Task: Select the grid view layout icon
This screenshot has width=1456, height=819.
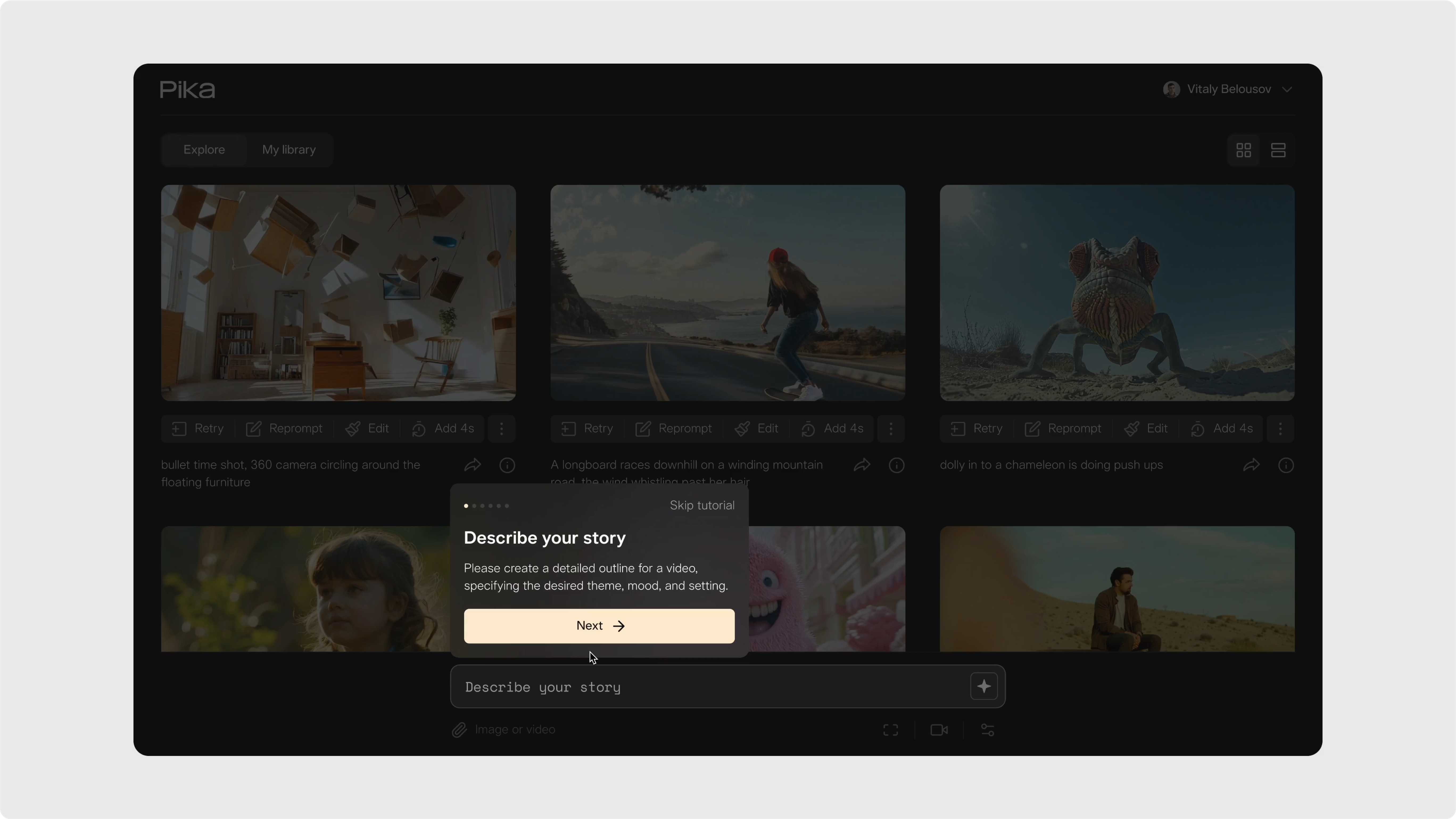Action: 1243,150
